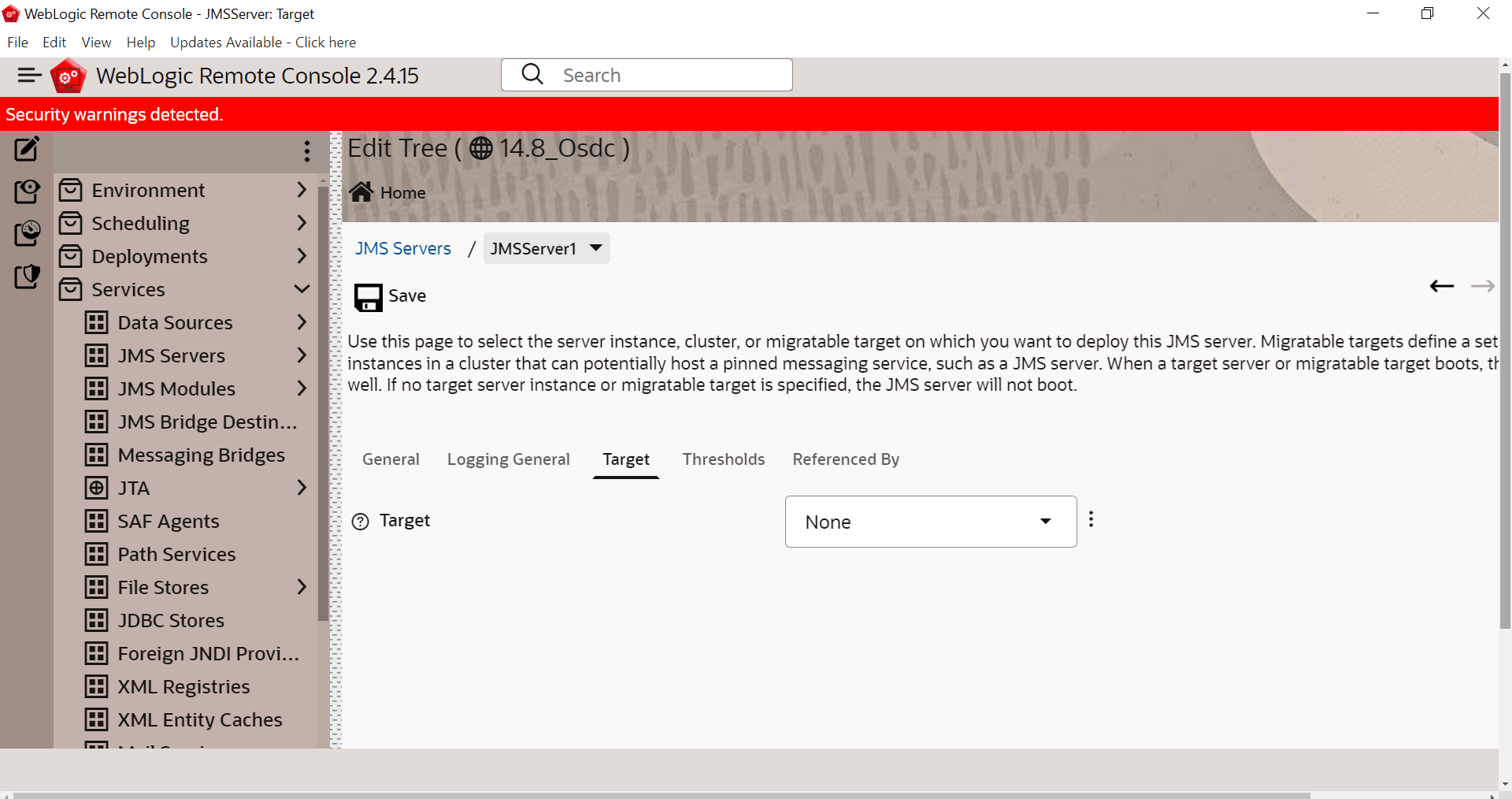Expand the Scheduling tree node

(x=302, y=223)
